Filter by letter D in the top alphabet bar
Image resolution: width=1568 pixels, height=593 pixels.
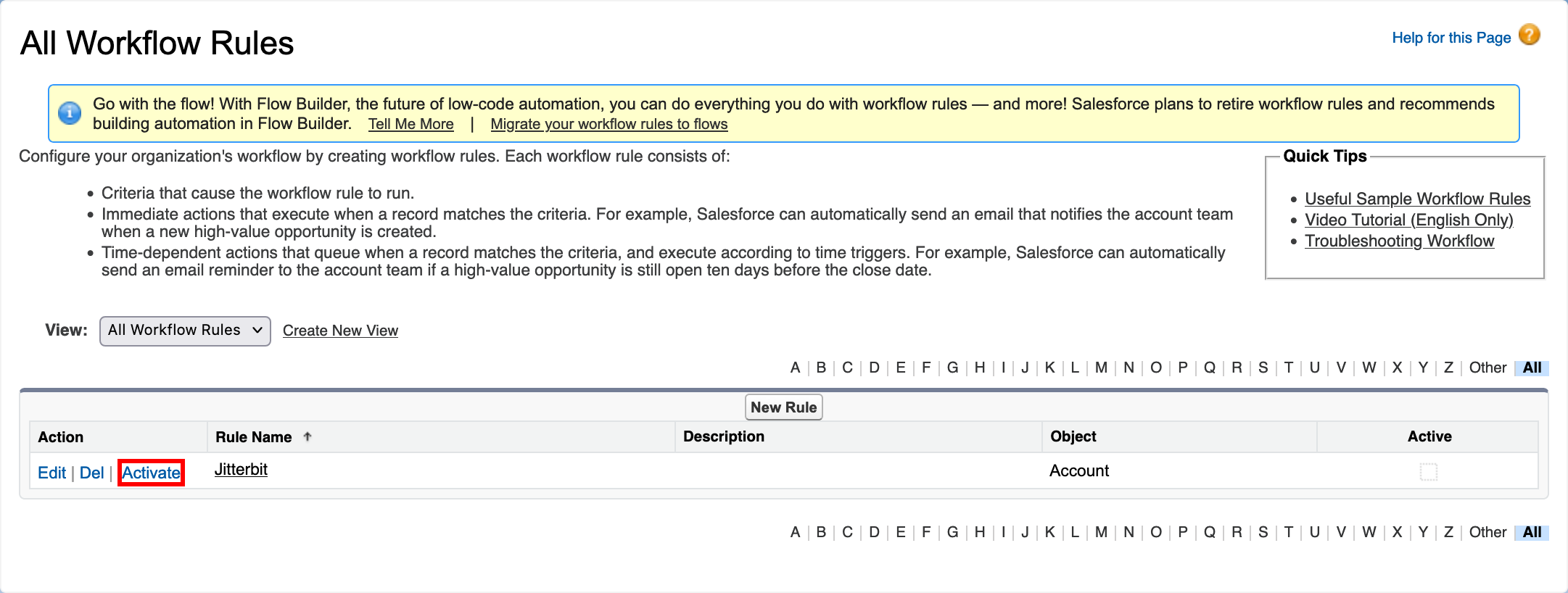point(874,368)
